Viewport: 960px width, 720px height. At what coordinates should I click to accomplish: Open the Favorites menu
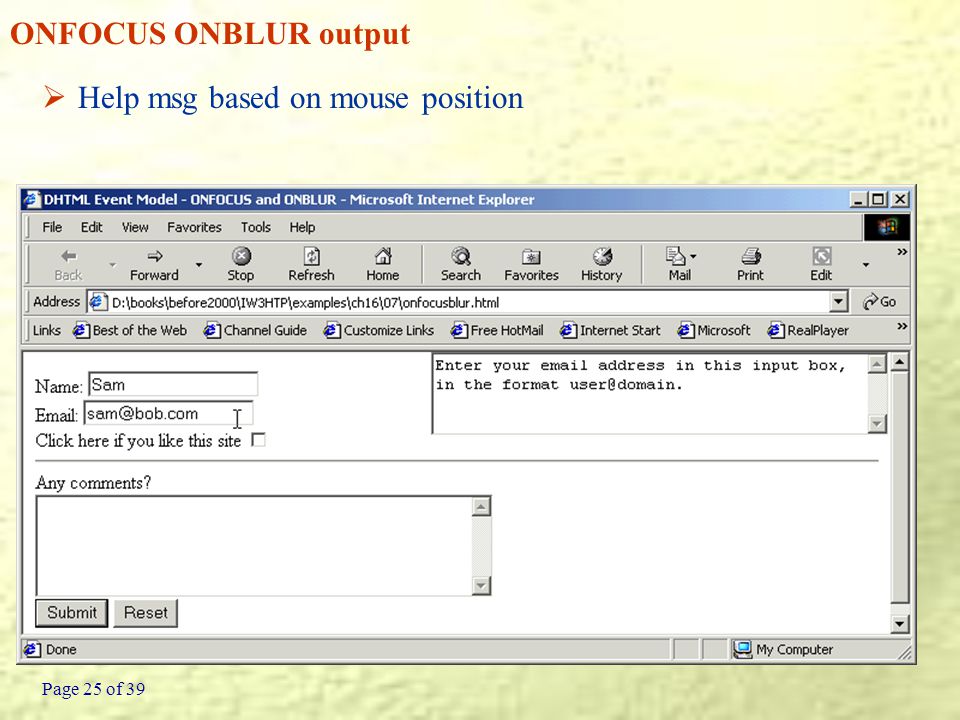click(x=194, y=227)
